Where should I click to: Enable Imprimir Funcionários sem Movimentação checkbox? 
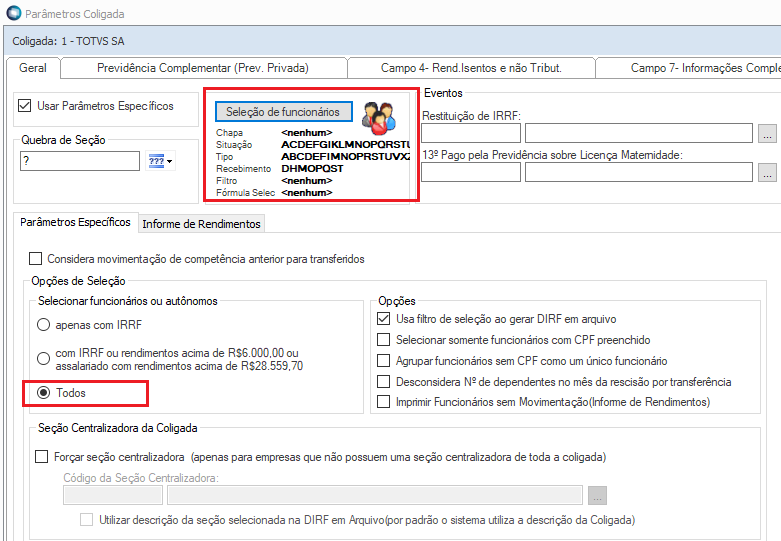(x=384, y=402)
